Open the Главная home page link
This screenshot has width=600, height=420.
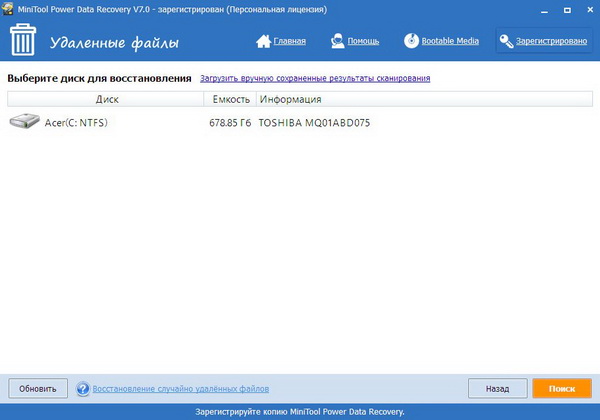tap(290, 42)
